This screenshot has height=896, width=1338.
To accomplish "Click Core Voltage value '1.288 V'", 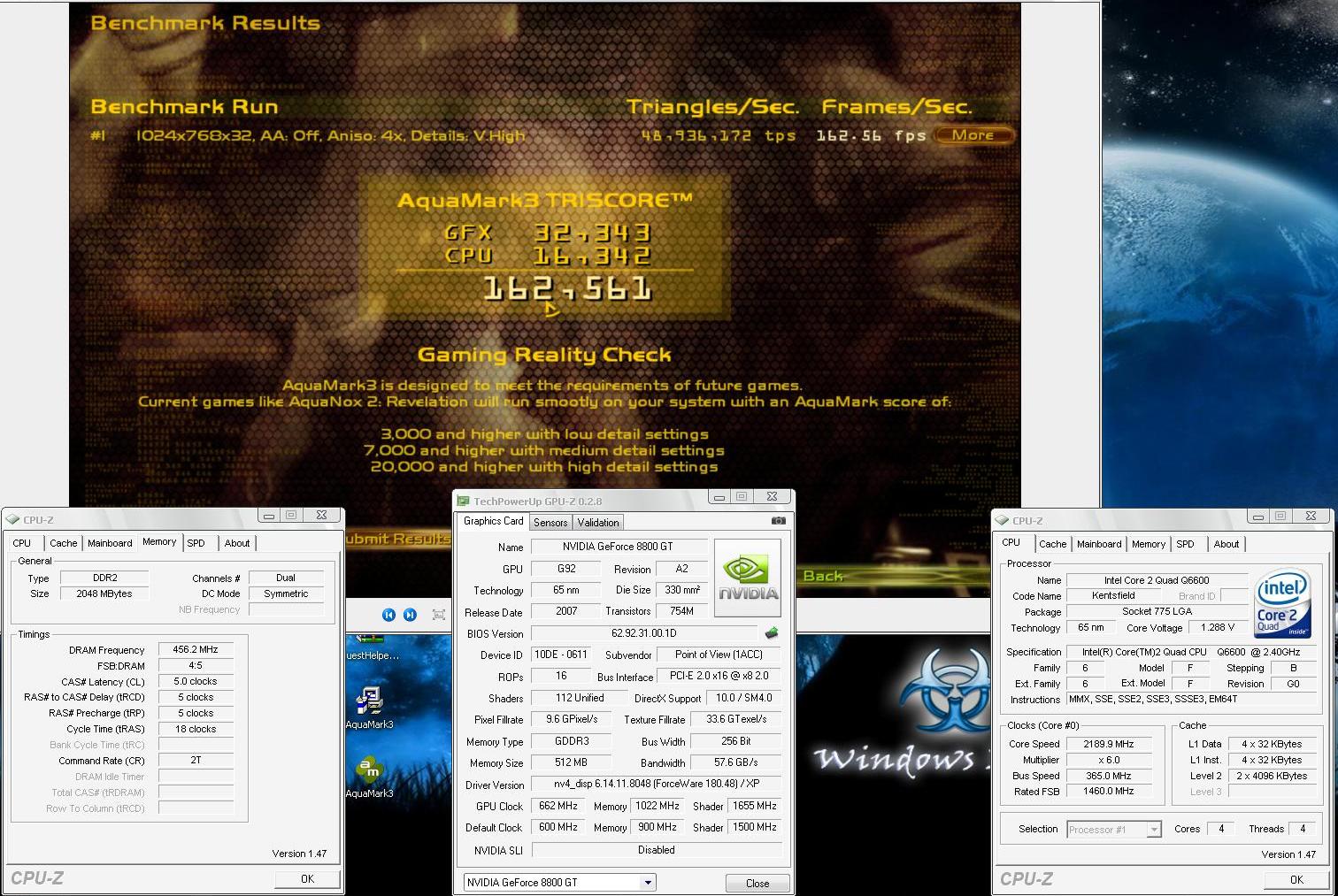I will [x=1219, y=627].
